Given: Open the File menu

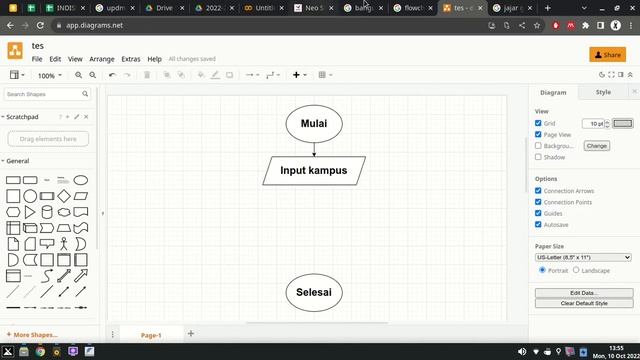Looking at the screenshot, I should [x=37, y=59].
